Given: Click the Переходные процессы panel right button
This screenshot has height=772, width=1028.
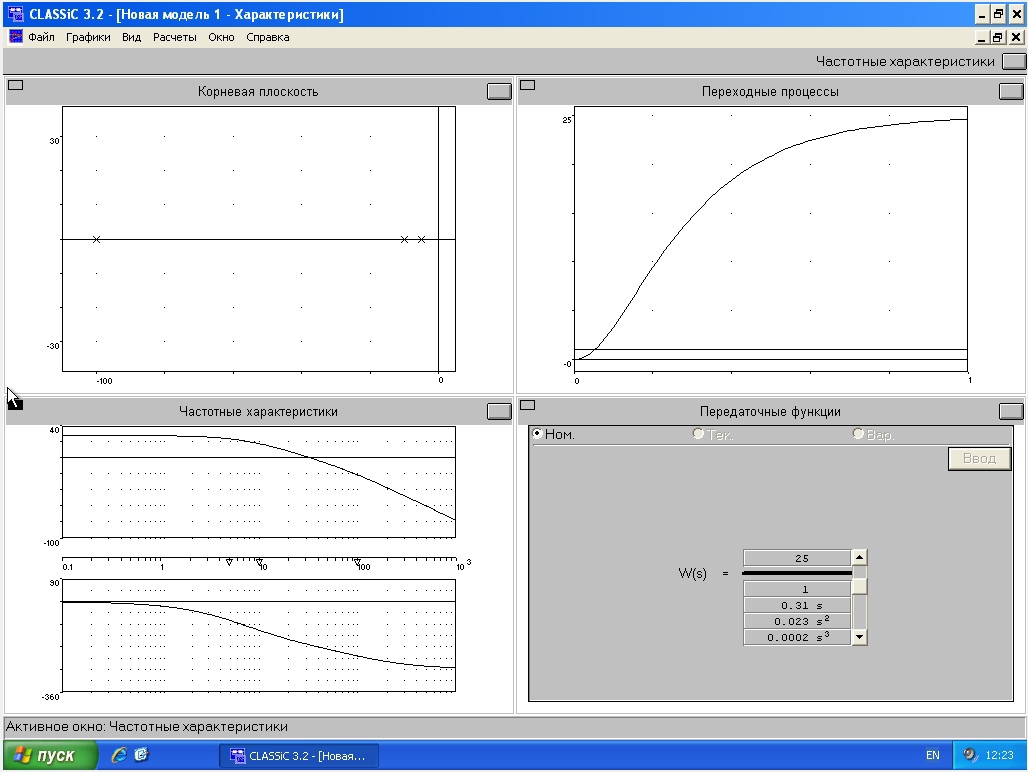Looking at the screenshot, I should pyautogui.click(x=1011, y=92).
